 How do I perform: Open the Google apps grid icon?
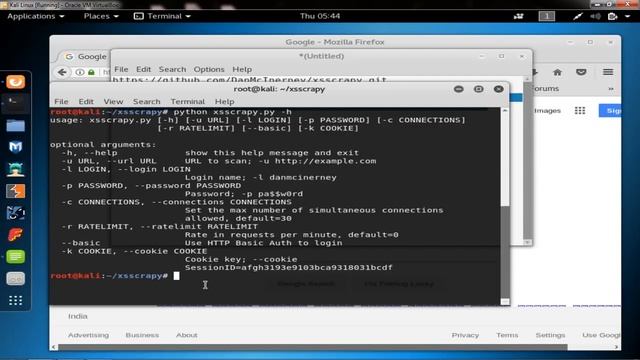[580, 111]
